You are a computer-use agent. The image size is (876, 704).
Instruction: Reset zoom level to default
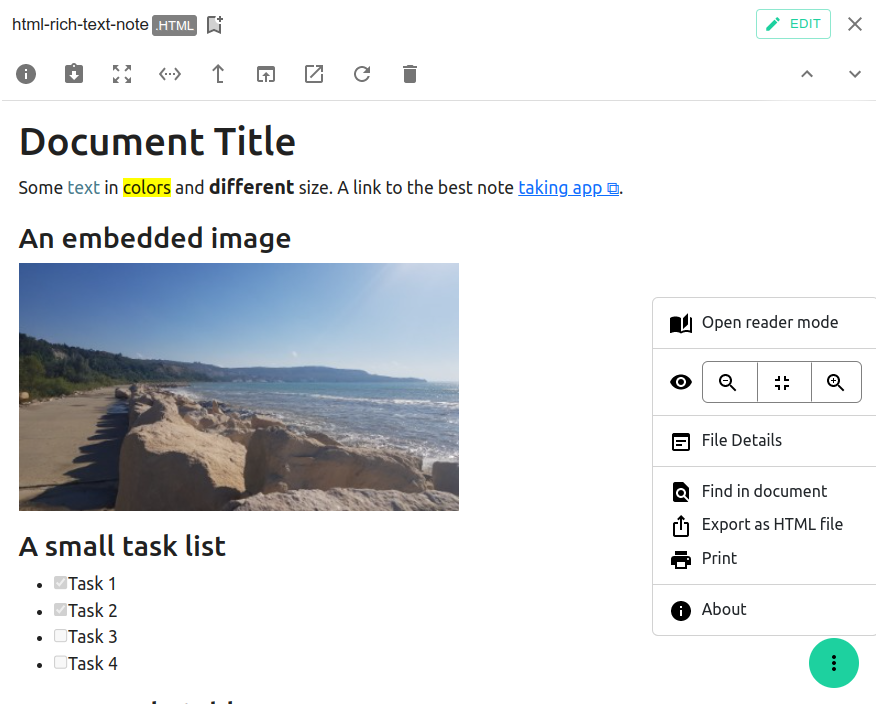click(x=783, y=382)
